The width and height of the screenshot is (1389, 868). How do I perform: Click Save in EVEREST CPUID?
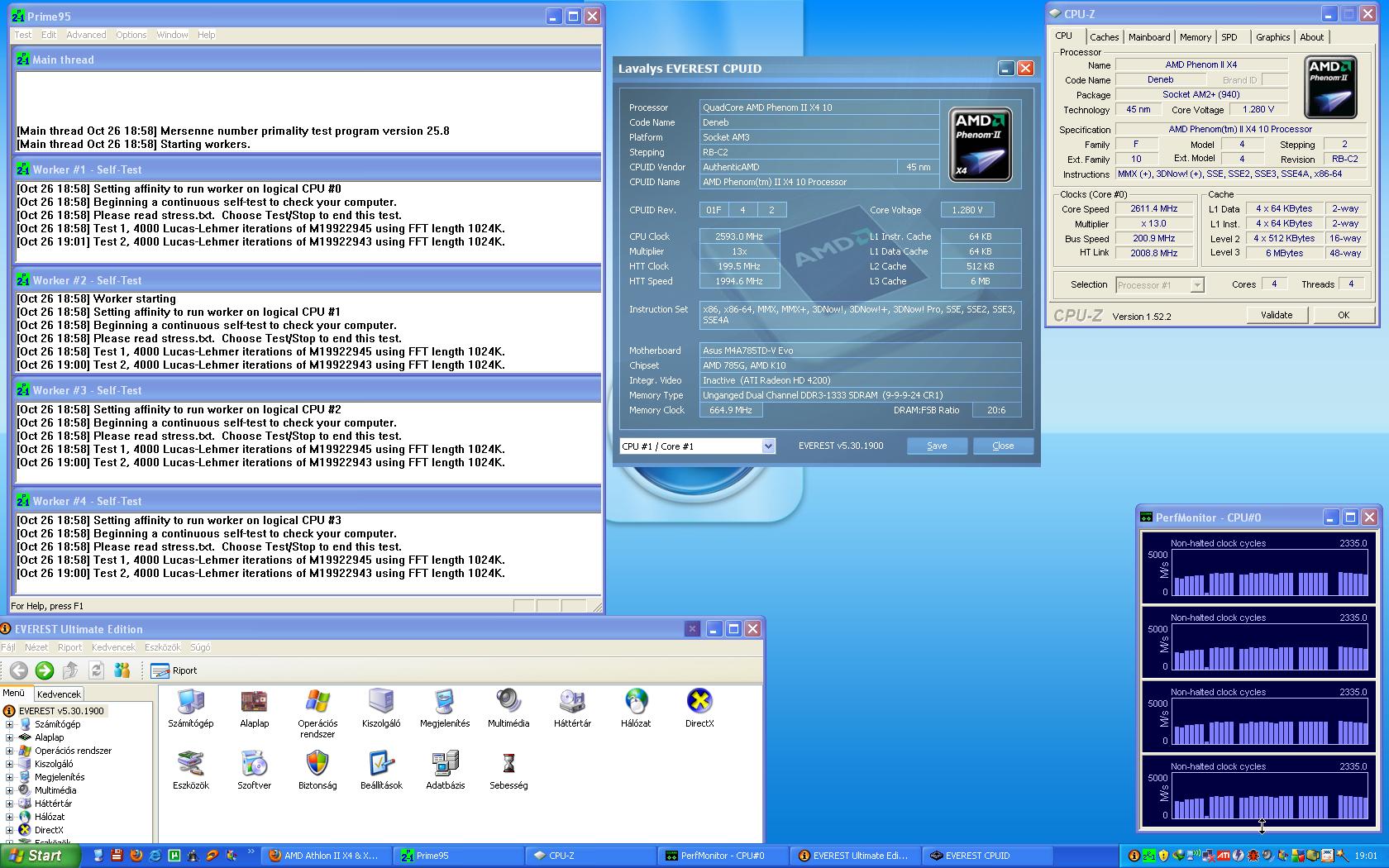pos(937,446)
